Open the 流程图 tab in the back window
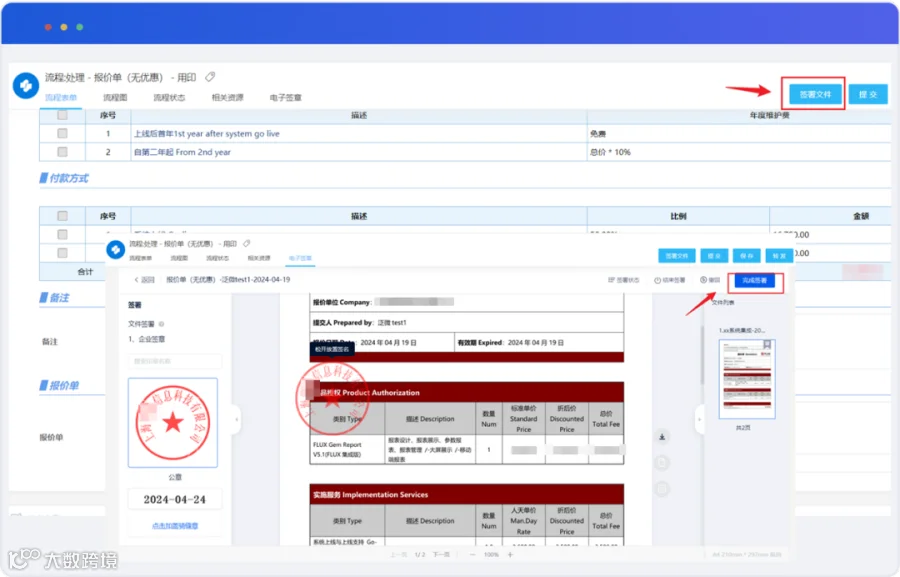This screenshot has width=900, height=577. [115, 98]
